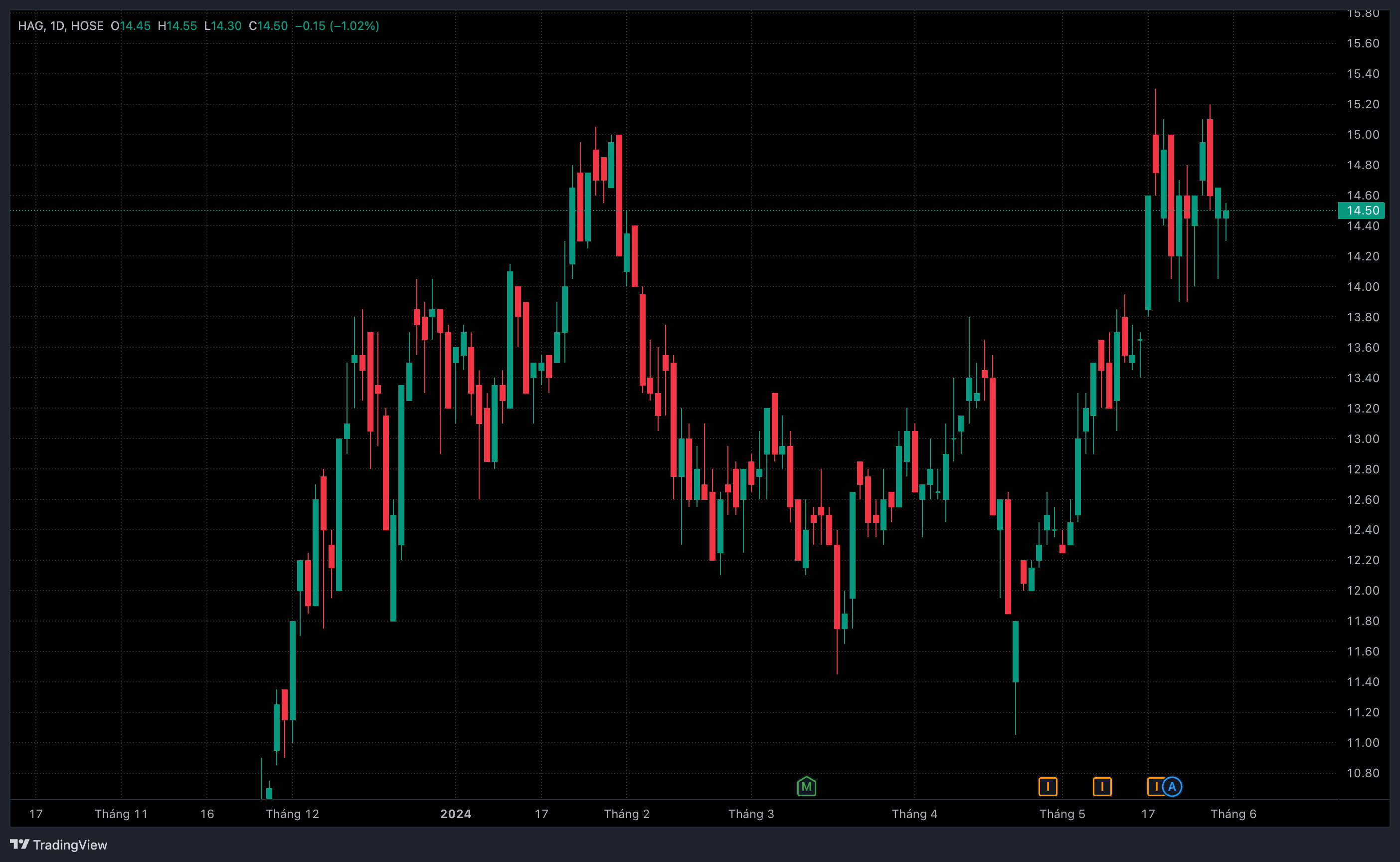Click the 13.60 price scale label
The width and height of the screenshot is (1400, 862).
click(x=1363, y=347)
